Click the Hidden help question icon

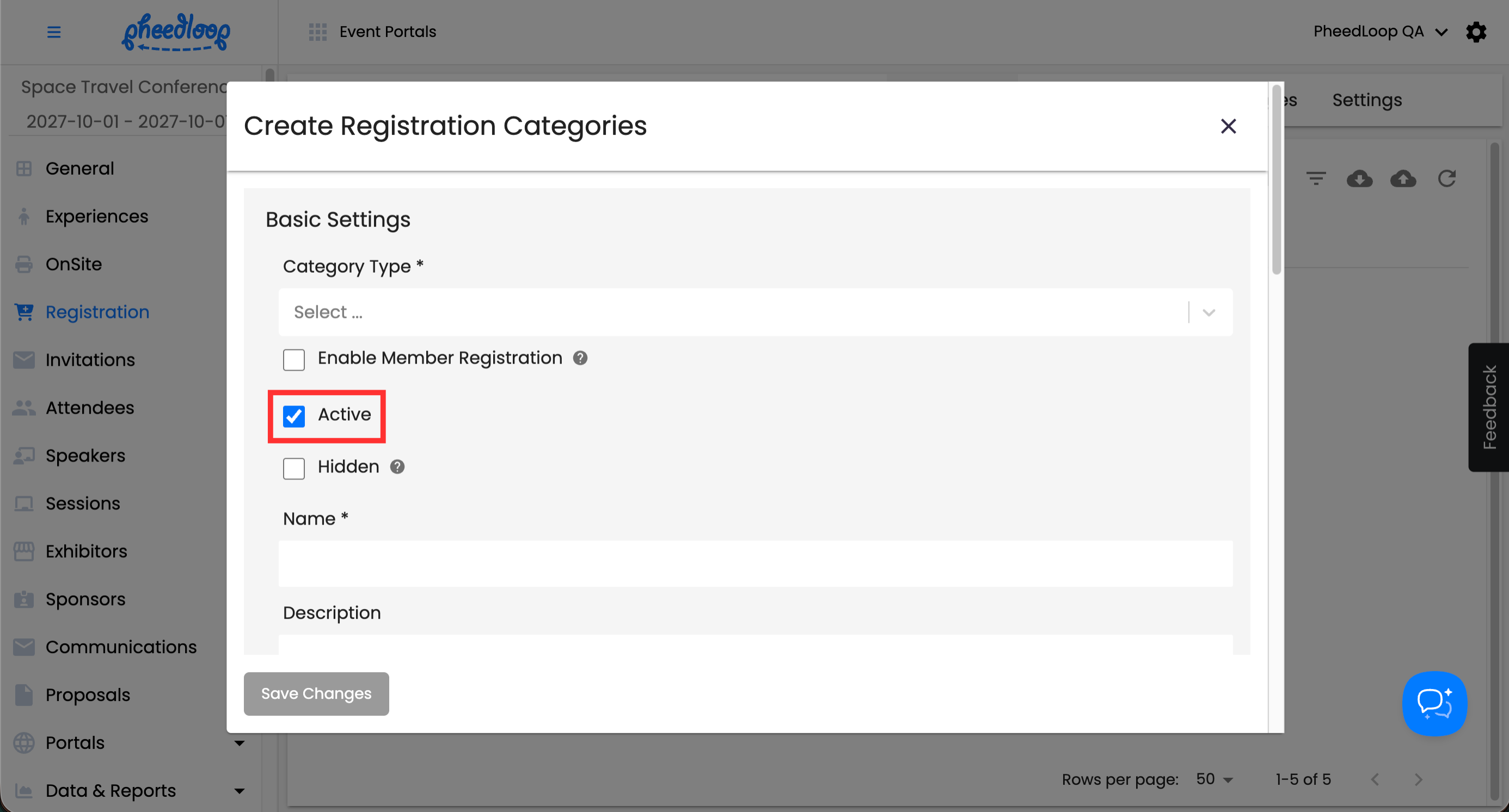tap(397, 467)
